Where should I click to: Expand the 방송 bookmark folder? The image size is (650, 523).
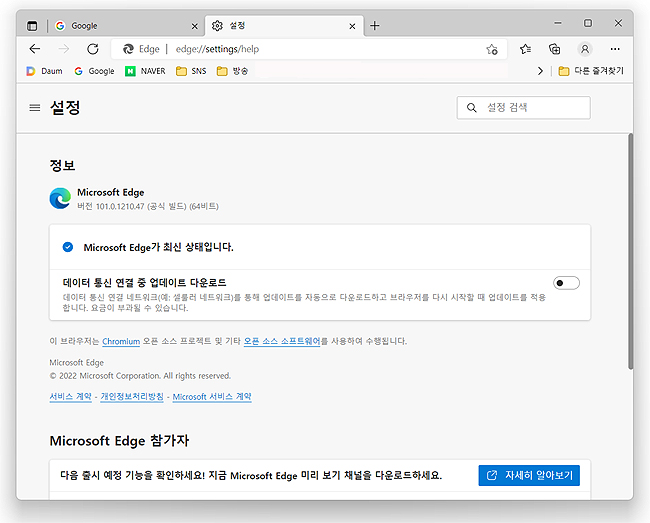click(x=233, y=71)
